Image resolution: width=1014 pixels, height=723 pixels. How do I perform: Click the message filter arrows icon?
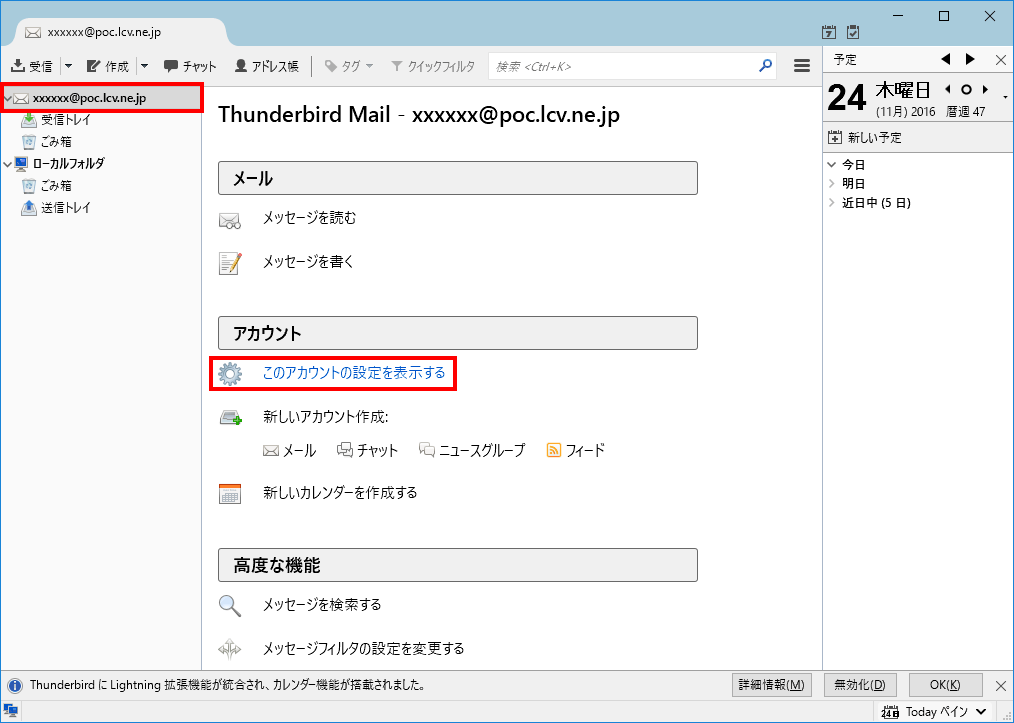(230, 649)
